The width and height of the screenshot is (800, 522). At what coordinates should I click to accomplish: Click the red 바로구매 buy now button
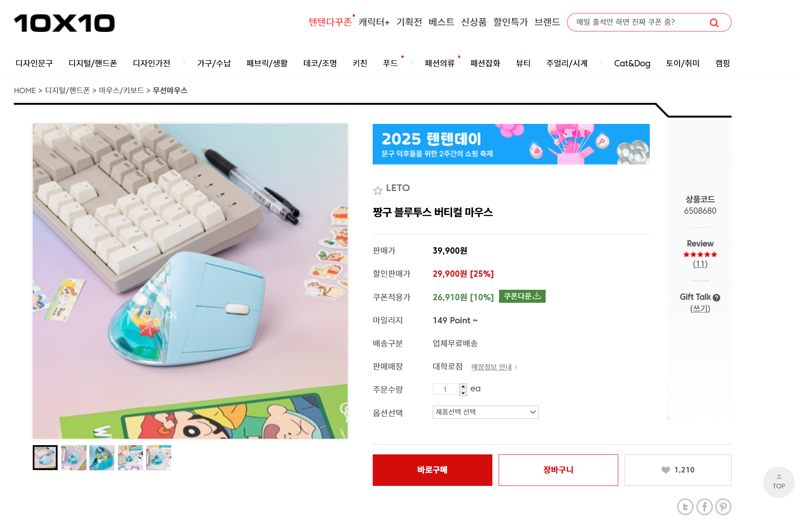click(432, 470)
